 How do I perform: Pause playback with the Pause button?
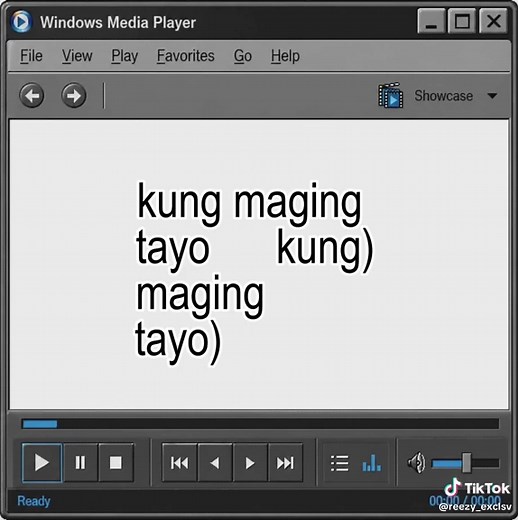click(80, 463)
